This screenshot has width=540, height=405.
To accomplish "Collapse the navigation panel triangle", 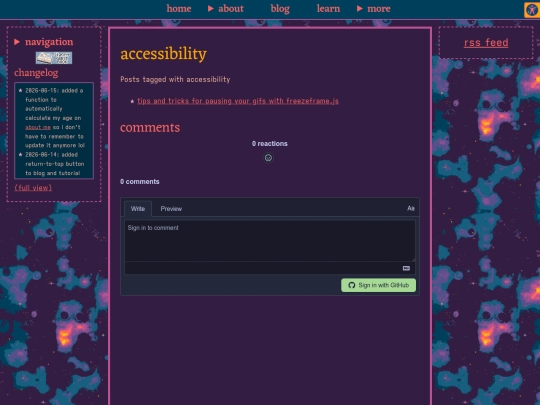I will pyautogui.click(x=17, y=42).
